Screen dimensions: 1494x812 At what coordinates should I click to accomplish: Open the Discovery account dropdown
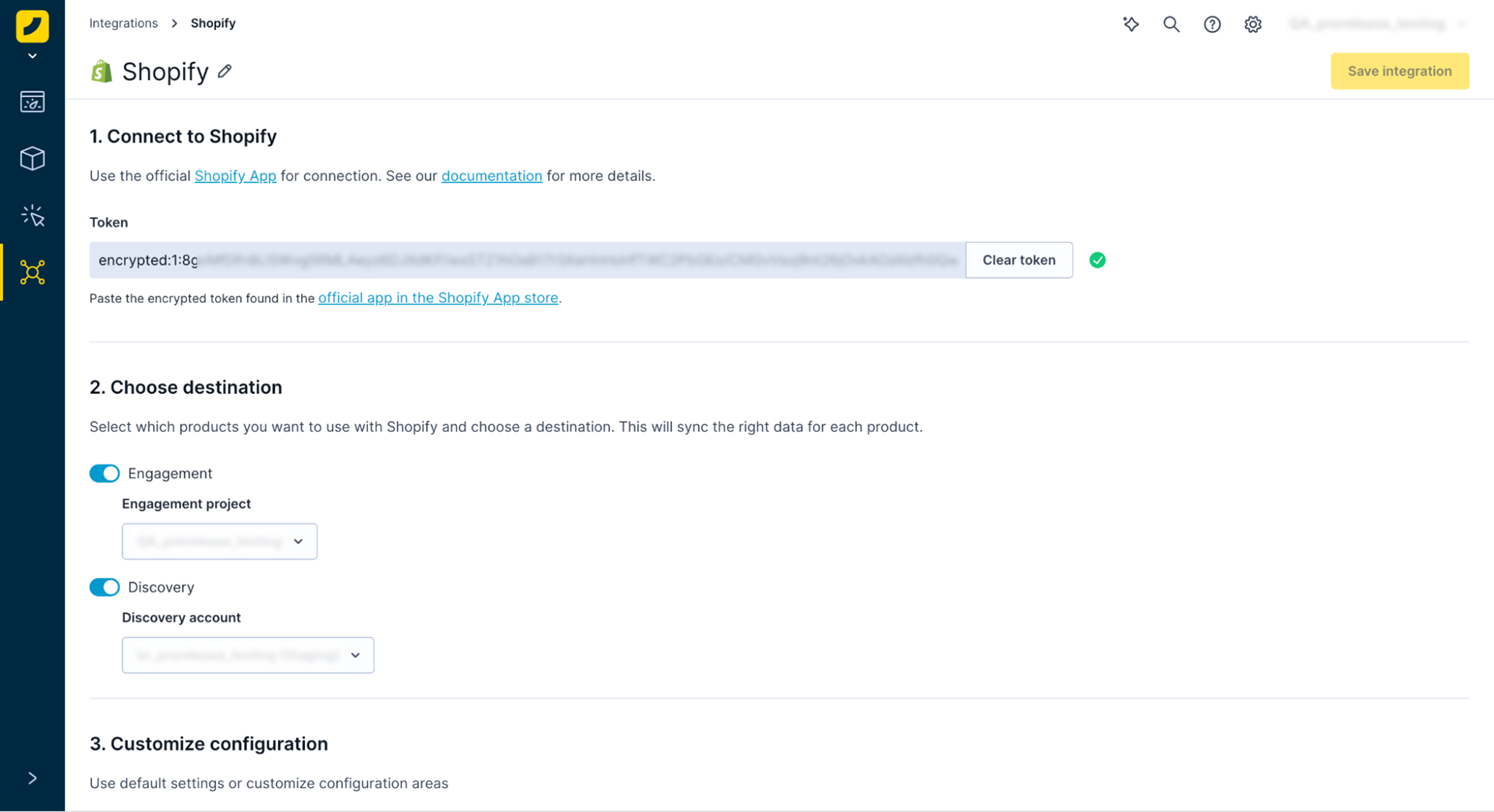click(248, 655)
